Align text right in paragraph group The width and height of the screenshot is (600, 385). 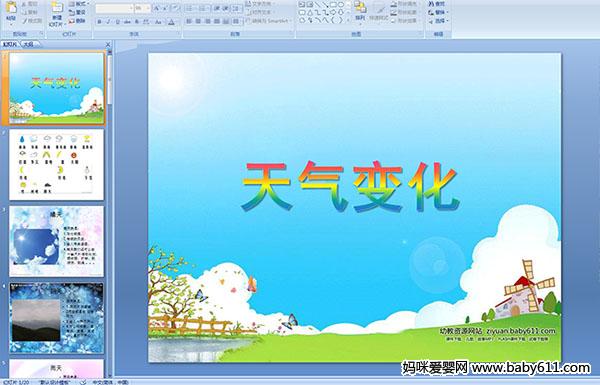click(208, 21)
